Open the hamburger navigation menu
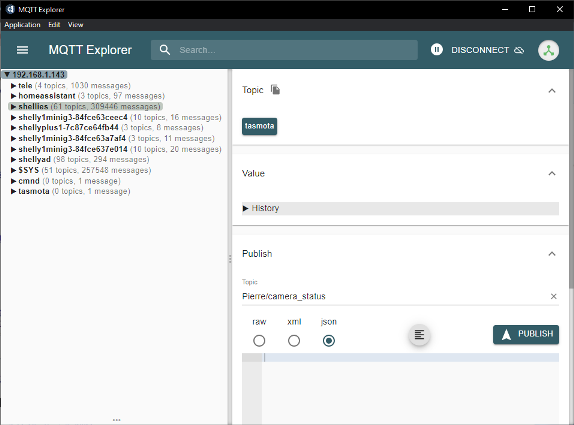 click(x=22, y=50)
